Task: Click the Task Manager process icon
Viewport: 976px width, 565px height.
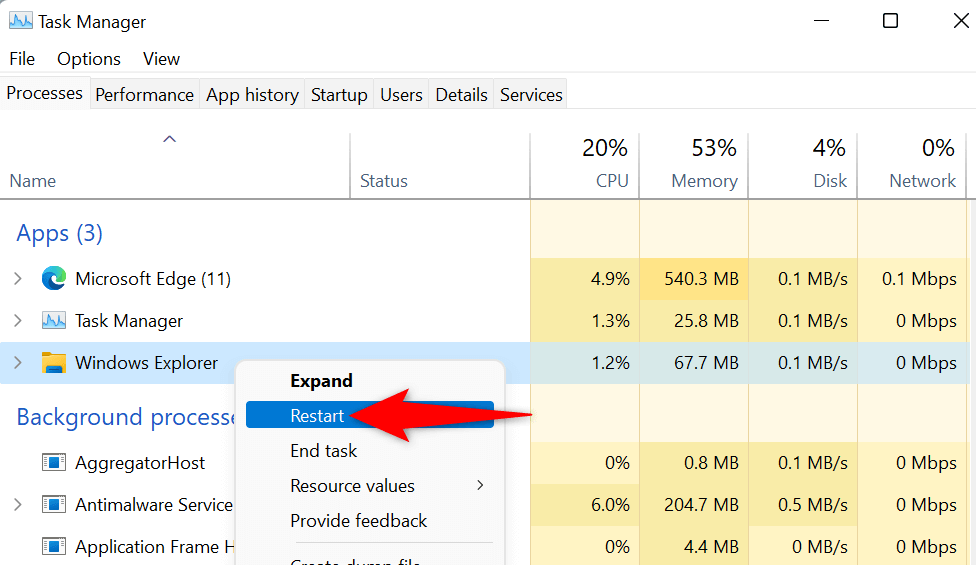Action: pos(54,321)
